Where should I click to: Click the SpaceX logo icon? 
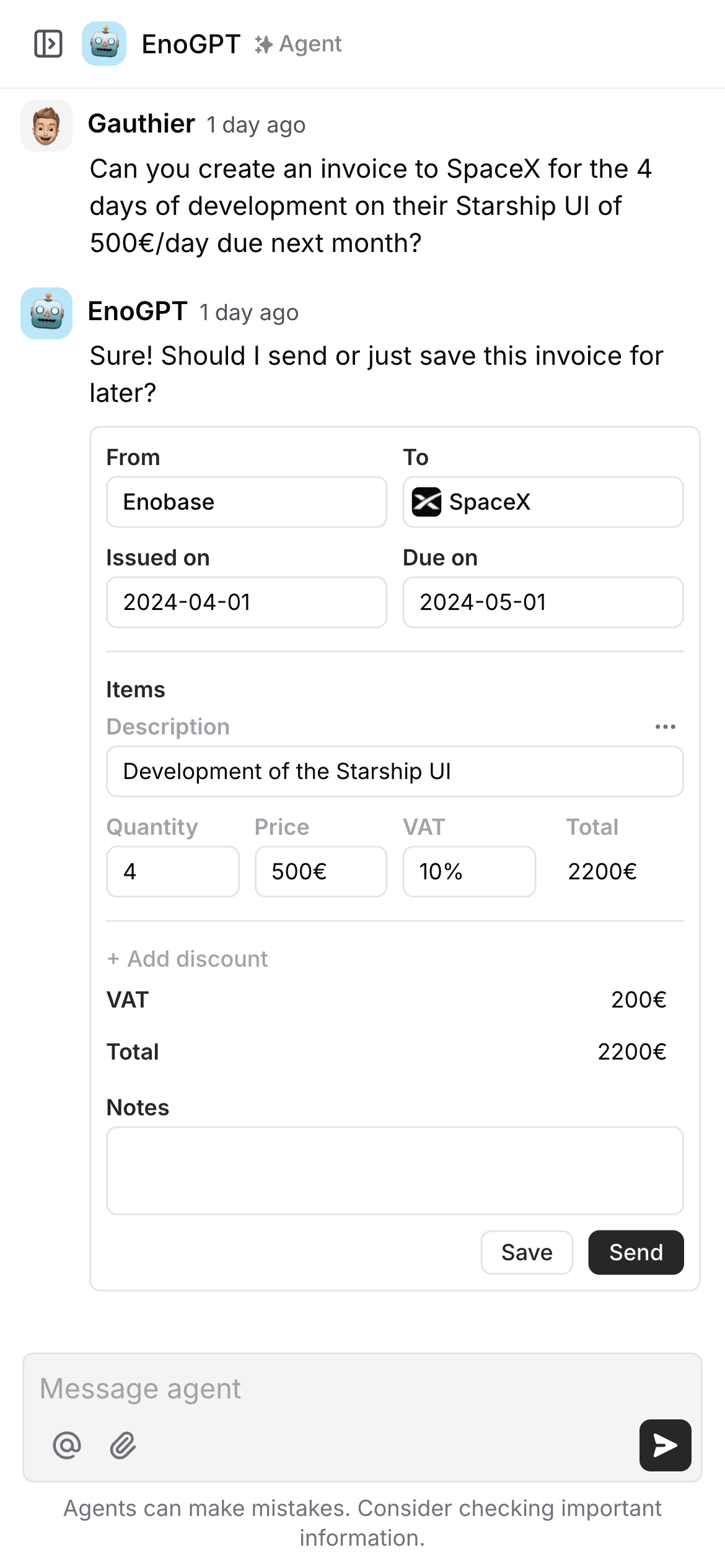[427, 502]
